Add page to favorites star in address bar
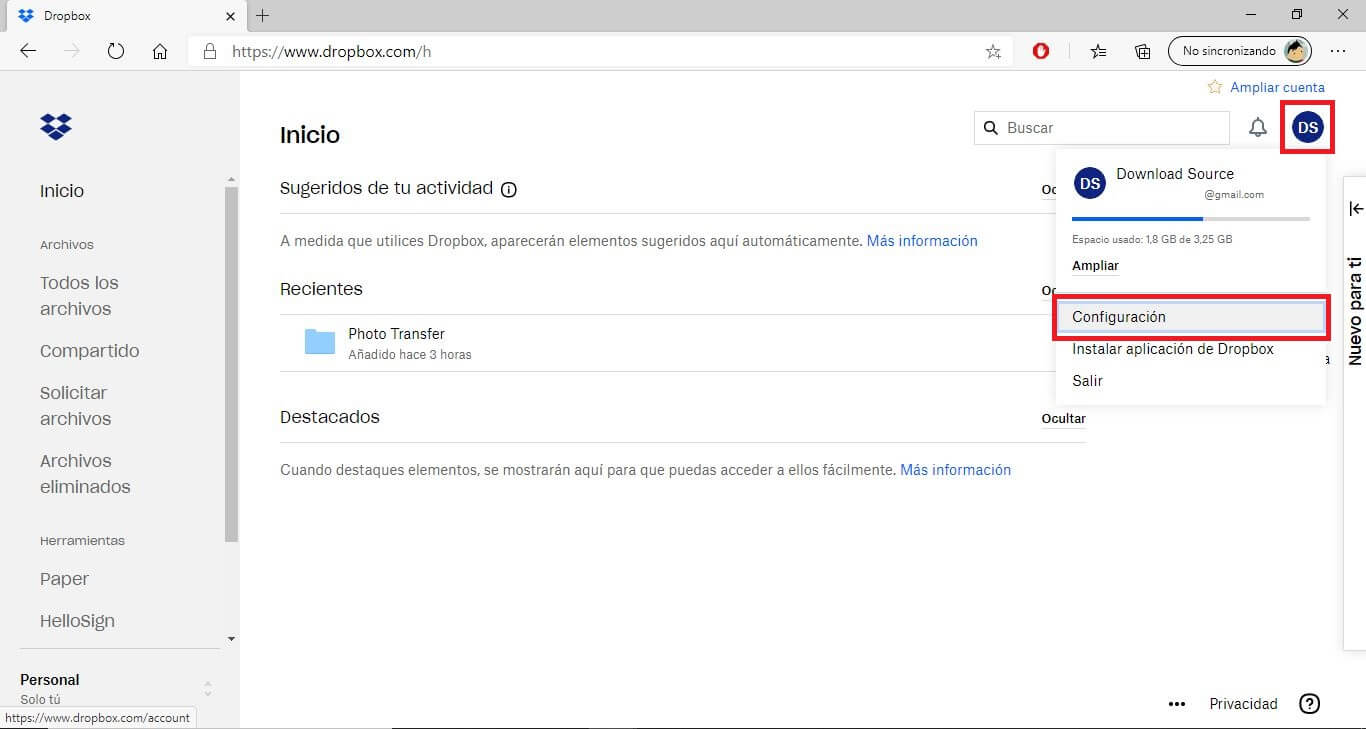 coord(993,51)
